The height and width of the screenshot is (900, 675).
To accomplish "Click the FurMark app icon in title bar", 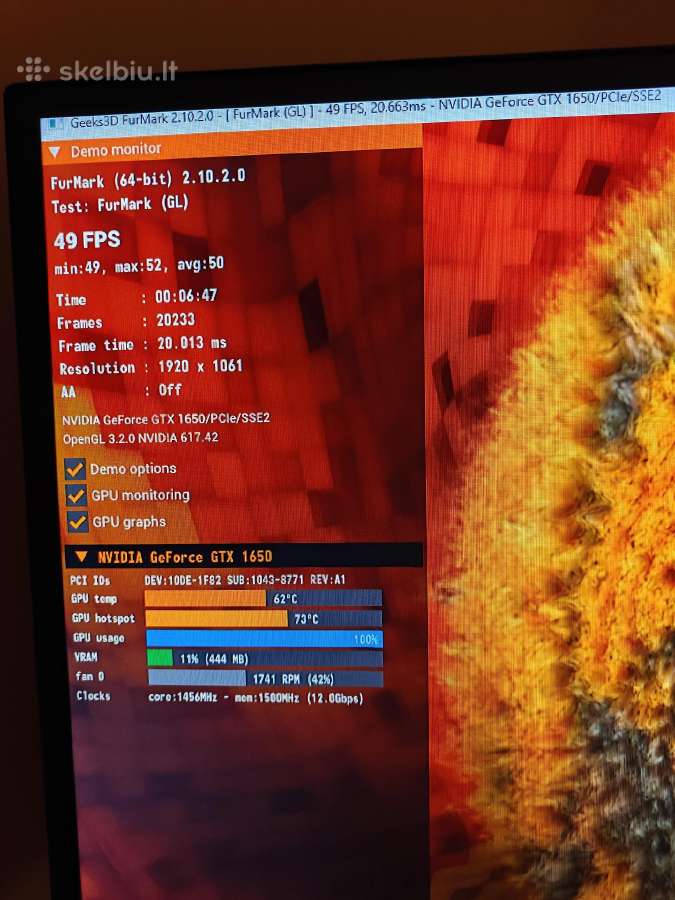I will [x=55, y=123].
